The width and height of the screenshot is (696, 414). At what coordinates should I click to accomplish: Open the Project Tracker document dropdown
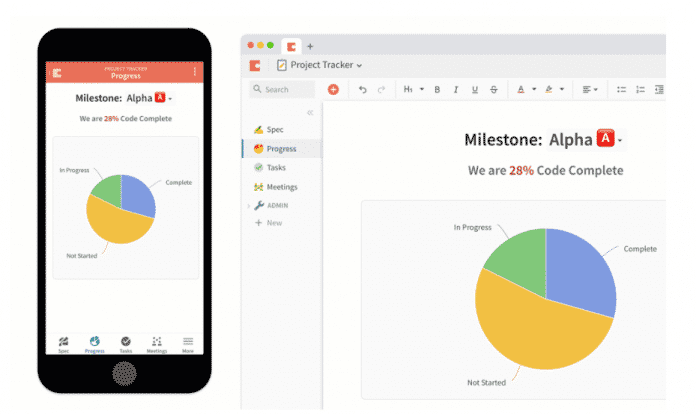pyautogui.click(x=319, y=65)
